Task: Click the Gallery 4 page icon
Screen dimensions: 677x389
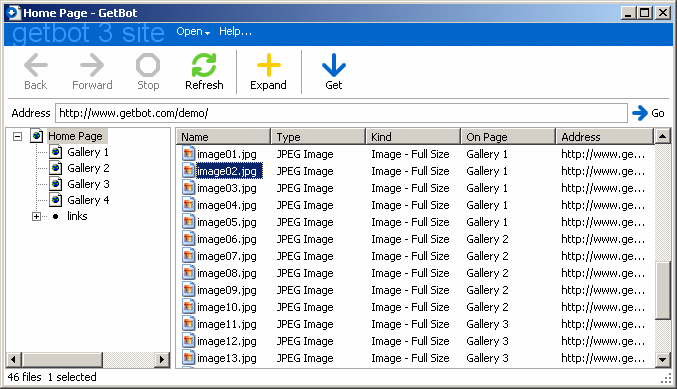Action: (x=56, y=200)
